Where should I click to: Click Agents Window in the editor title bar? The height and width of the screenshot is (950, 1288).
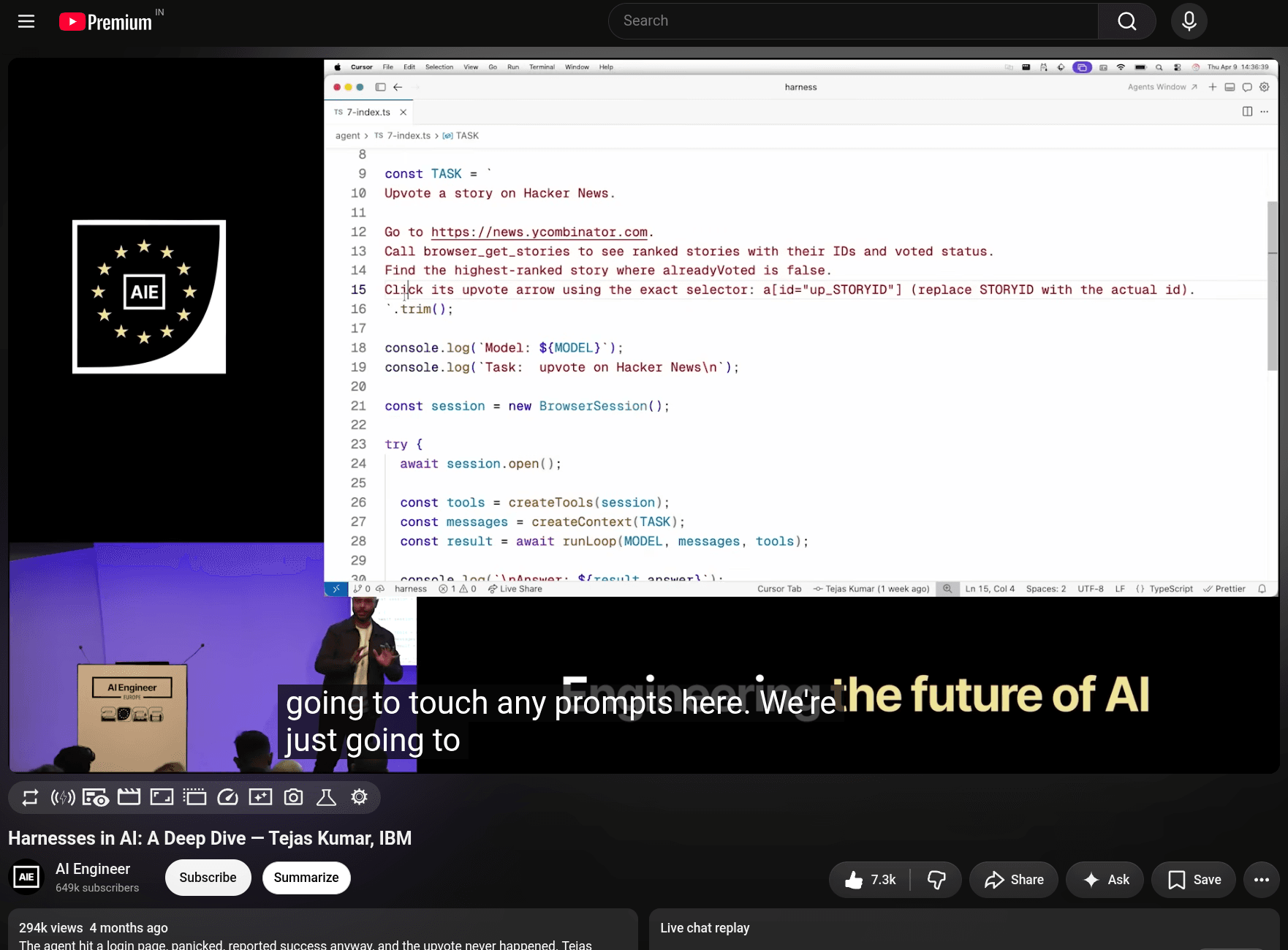pos(1162,87)
